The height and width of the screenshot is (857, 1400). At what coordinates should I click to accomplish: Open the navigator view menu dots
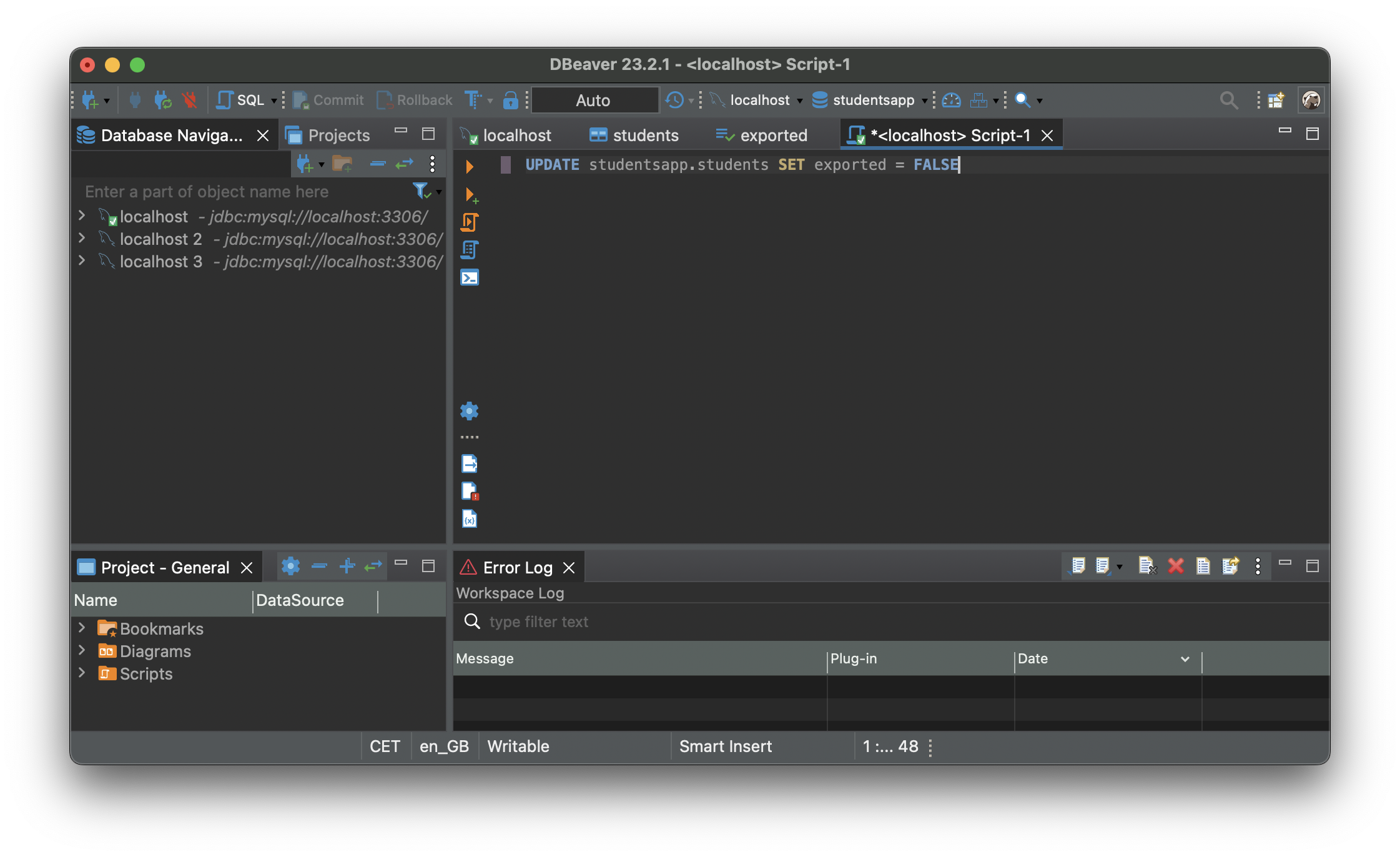pyautogui.click(x=432, y=164)
